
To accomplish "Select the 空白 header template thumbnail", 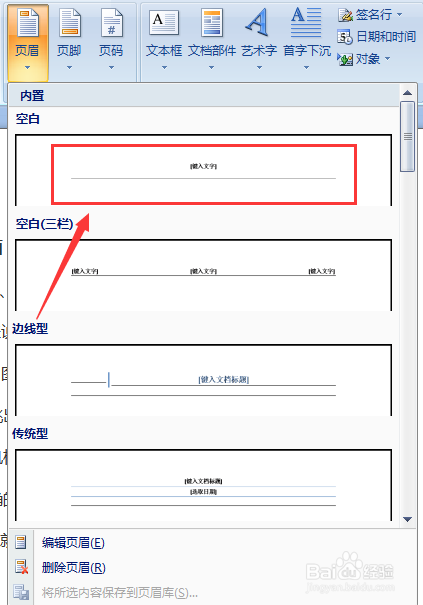I will [x=203, y=170].
